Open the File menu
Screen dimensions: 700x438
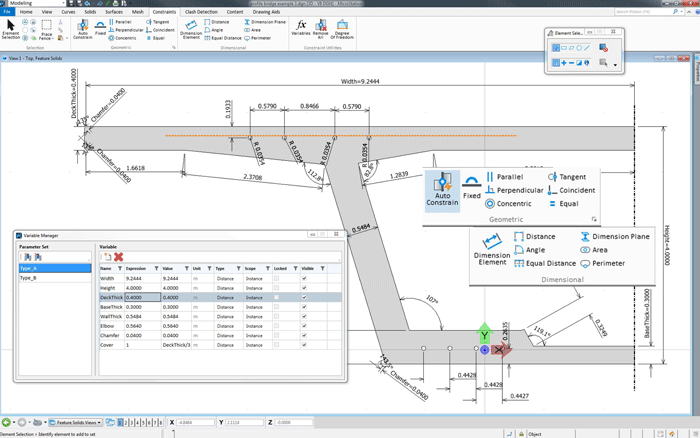tap(6, 12)
